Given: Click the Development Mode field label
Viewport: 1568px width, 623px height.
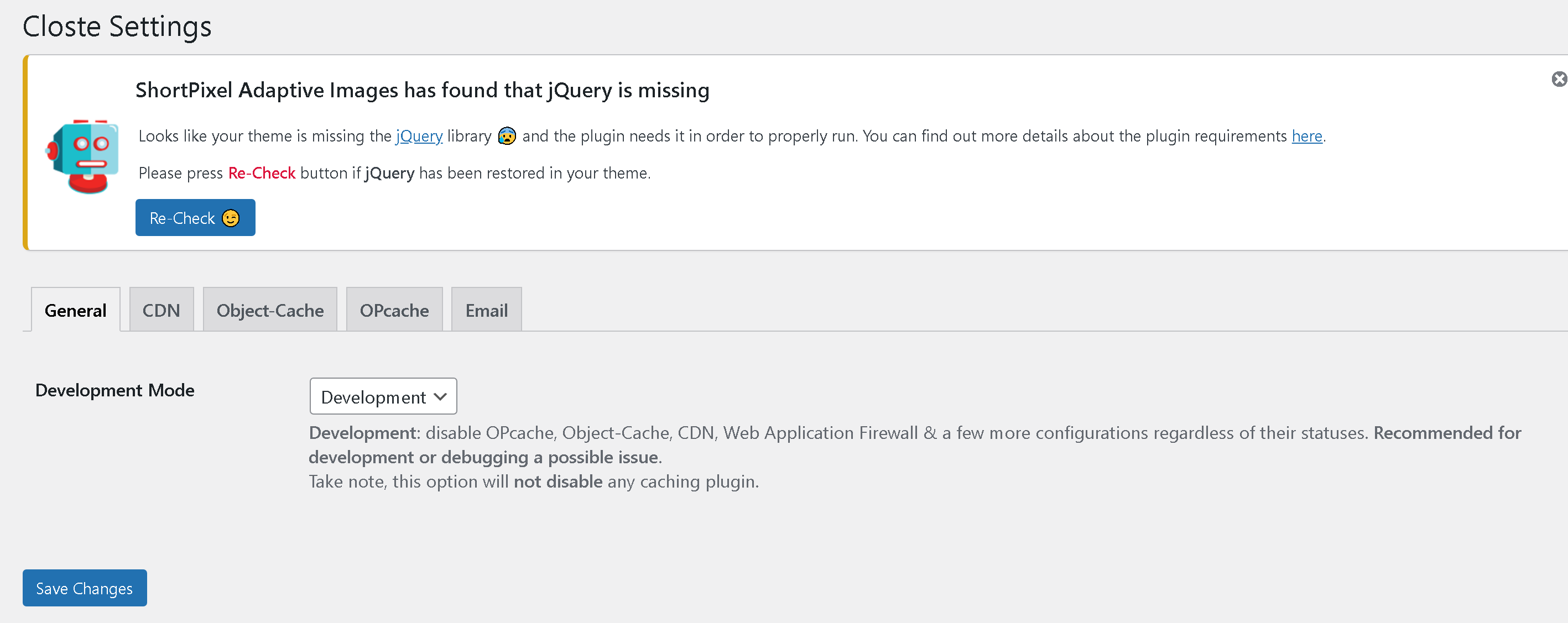Looking at the screenshot, I should point(115,390).
